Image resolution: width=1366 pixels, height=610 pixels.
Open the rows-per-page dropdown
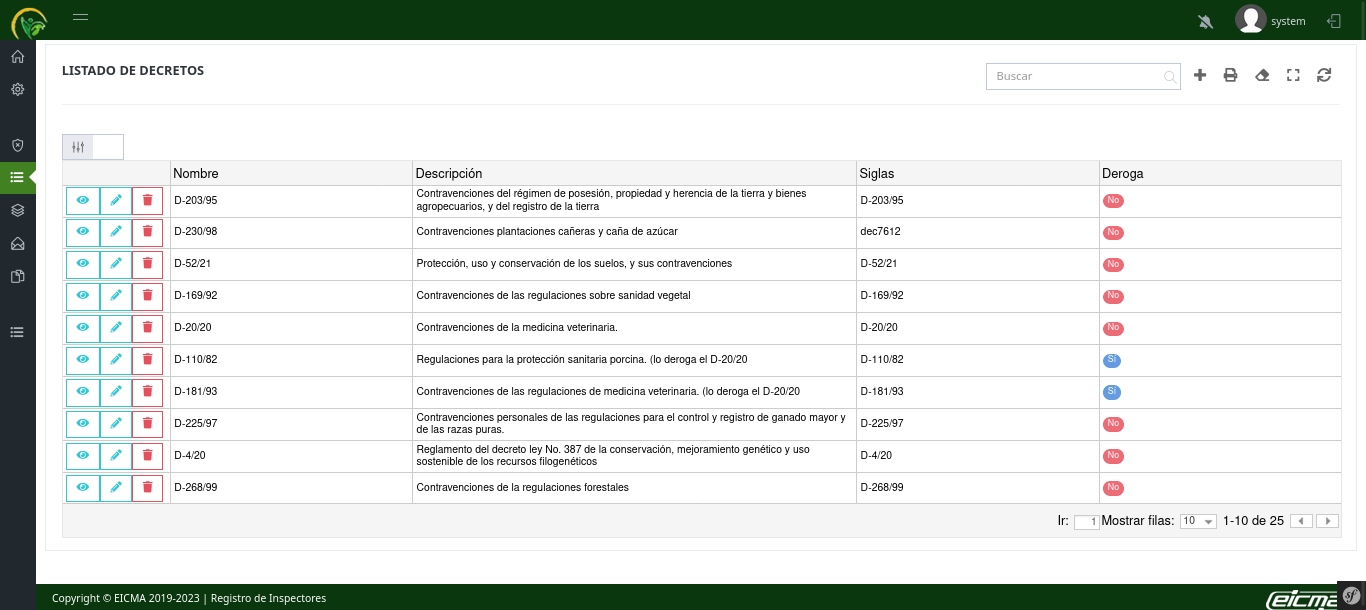(1198, 521)
